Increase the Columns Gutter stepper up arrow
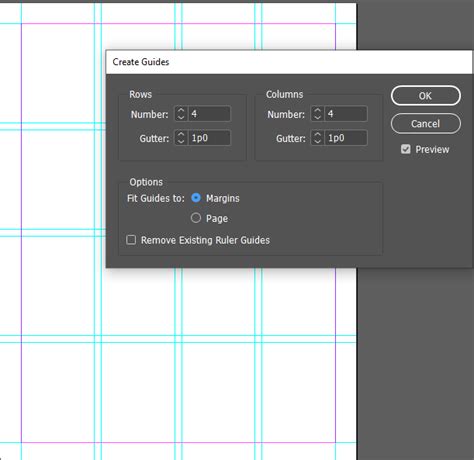 317,135
